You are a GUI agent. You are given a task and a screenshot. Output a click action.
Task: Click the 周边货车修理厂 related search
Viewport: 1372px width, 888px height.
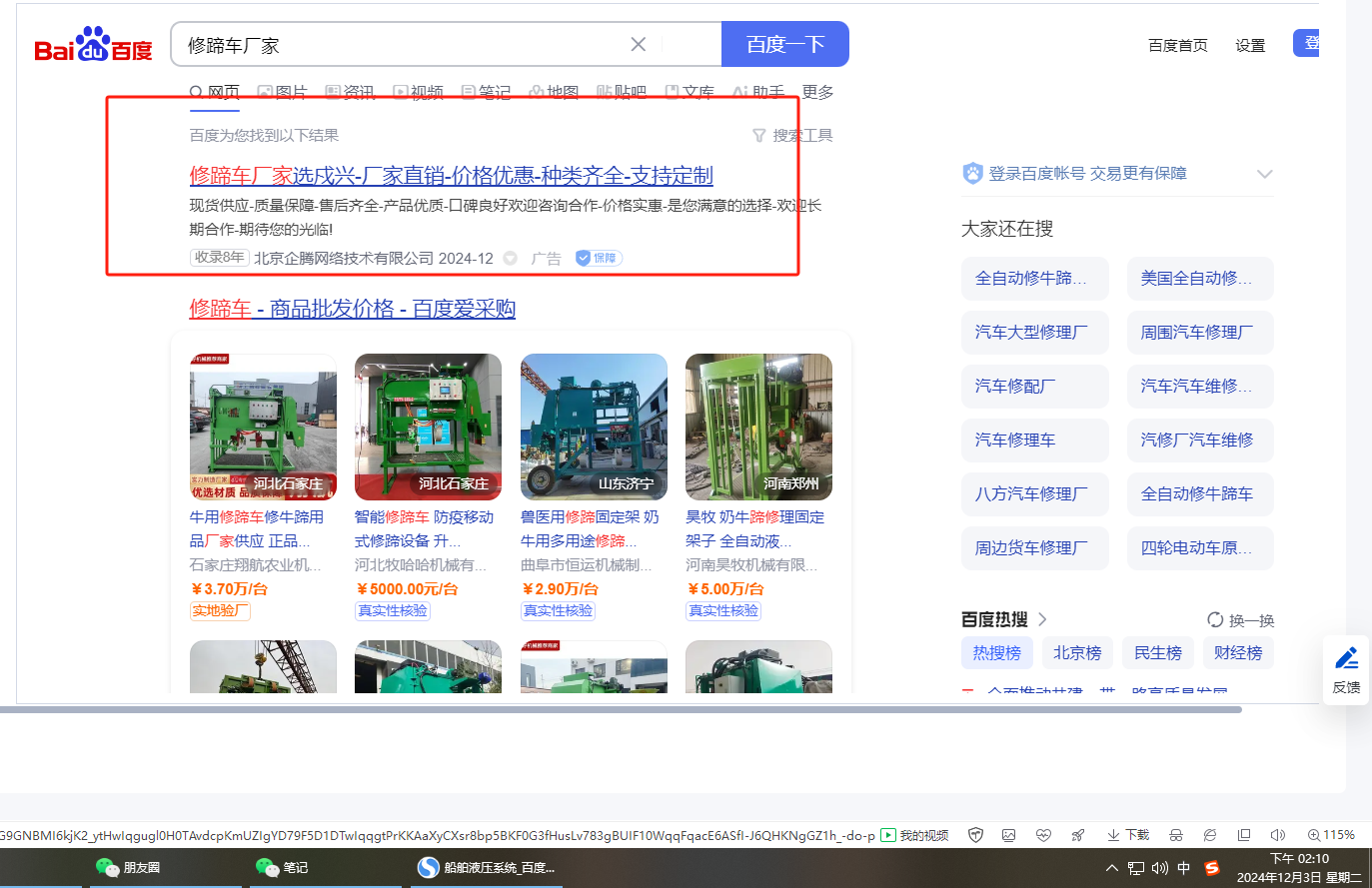point(1035,548)
